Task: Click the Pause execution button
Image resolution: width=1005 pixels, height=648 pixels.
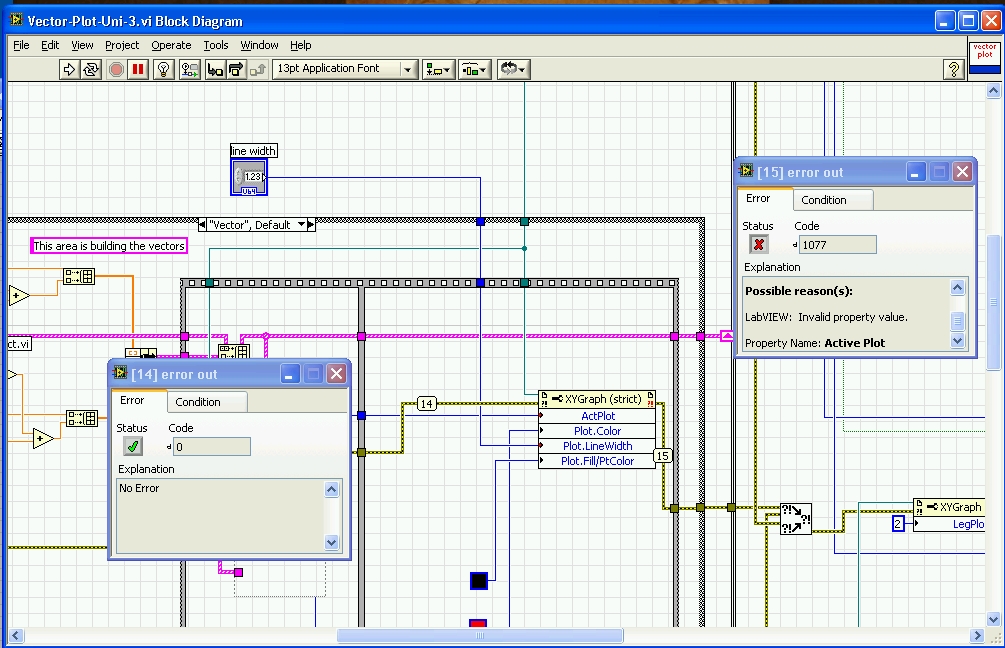Action: click(138, 69)
